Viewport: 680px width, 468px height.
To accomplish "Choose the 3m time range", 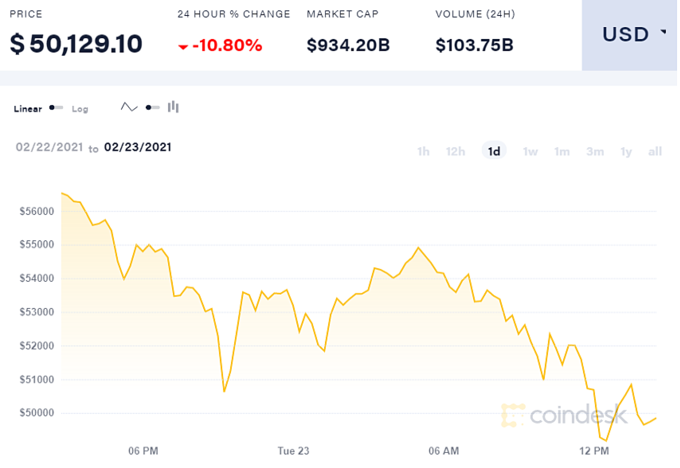I will [595, 152].
